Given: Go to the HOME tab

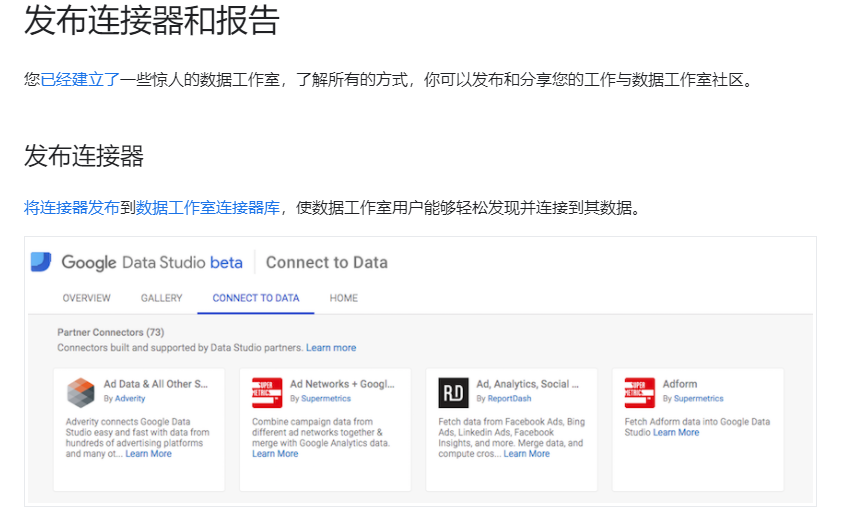Looking at the screenshot, I should [x=343, y=298].
